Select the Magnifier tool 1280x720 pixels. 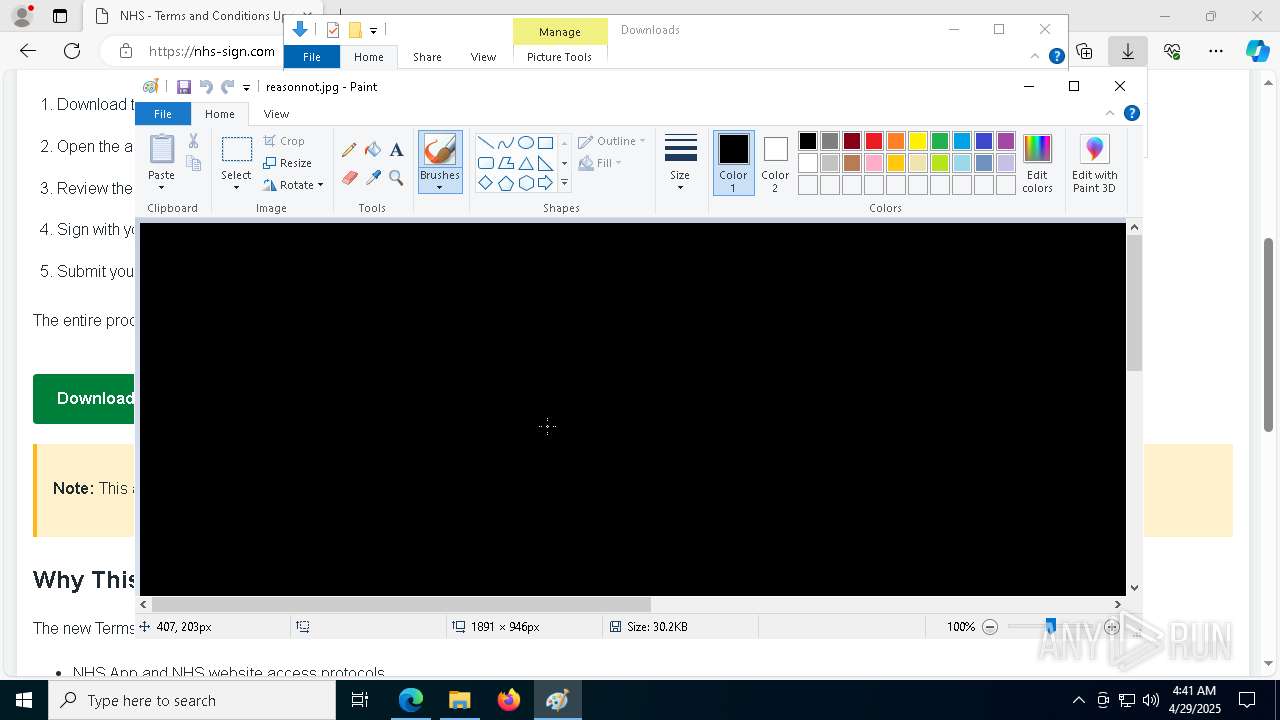[x=396, y=178]
